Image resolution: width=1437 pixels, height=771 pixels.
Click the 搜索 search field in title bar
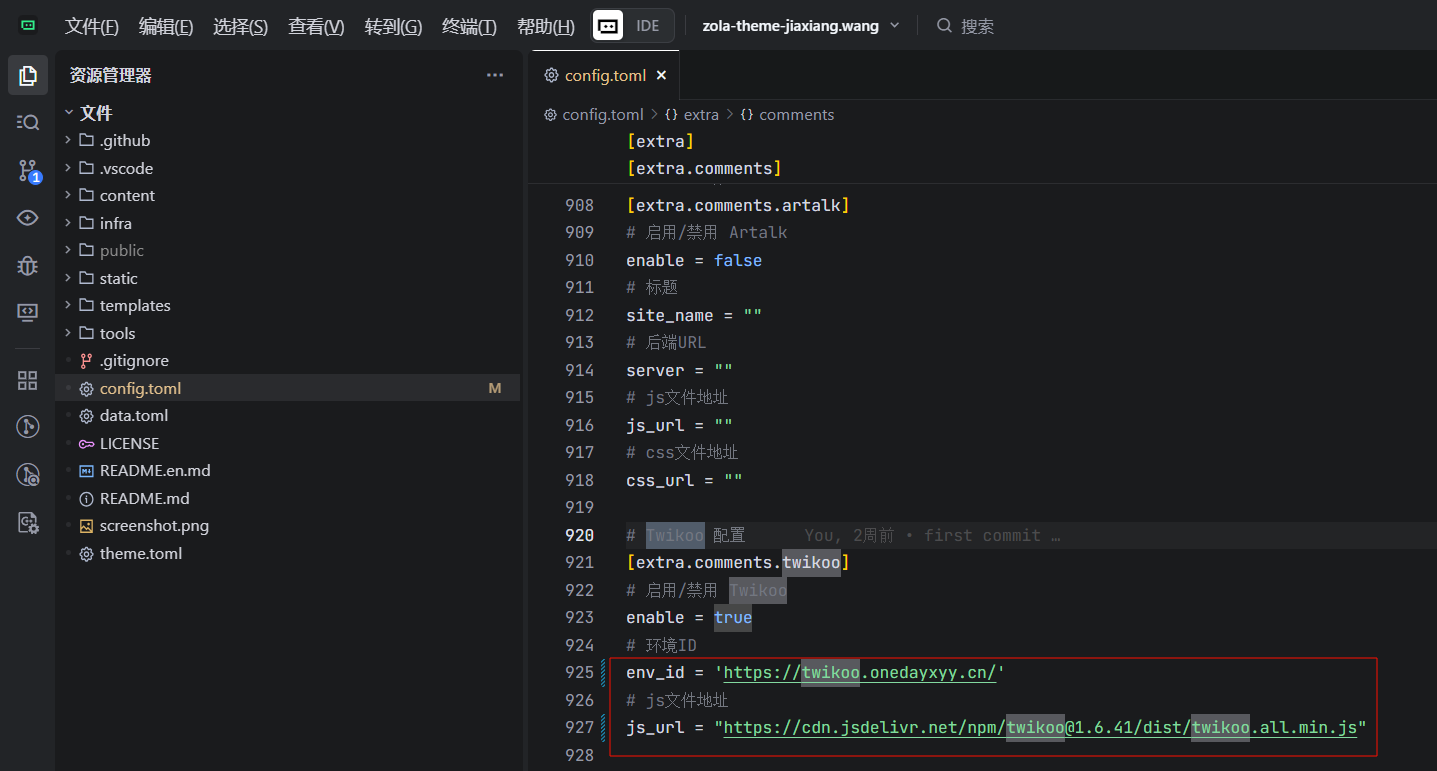tap(977, 26)
